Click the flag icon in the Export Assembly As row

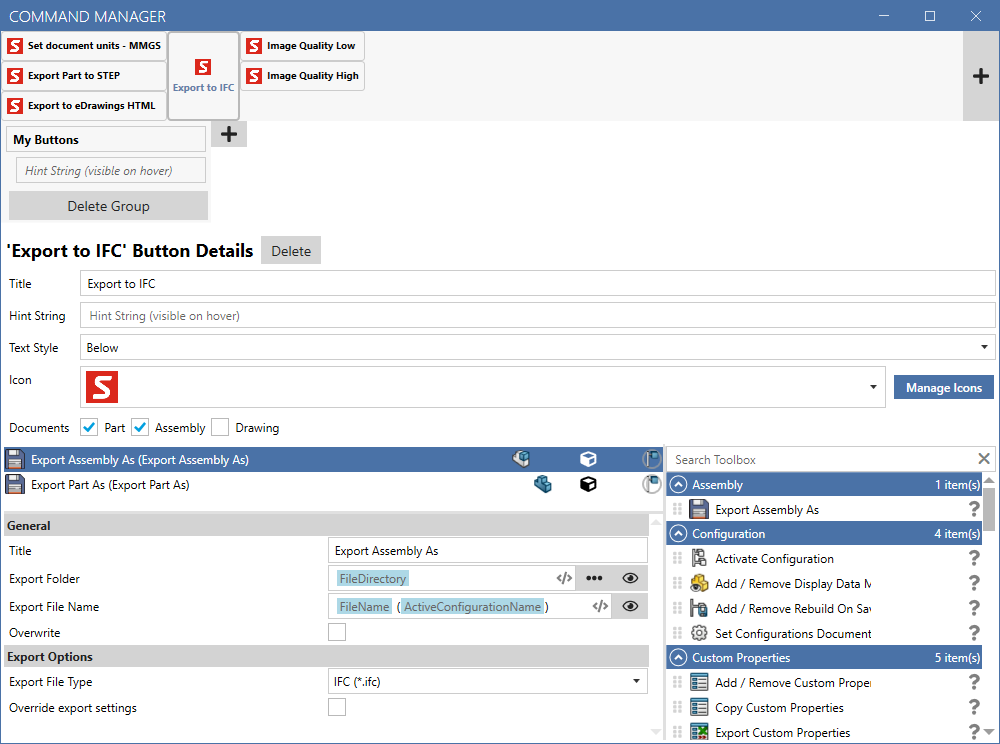[651, 459]
